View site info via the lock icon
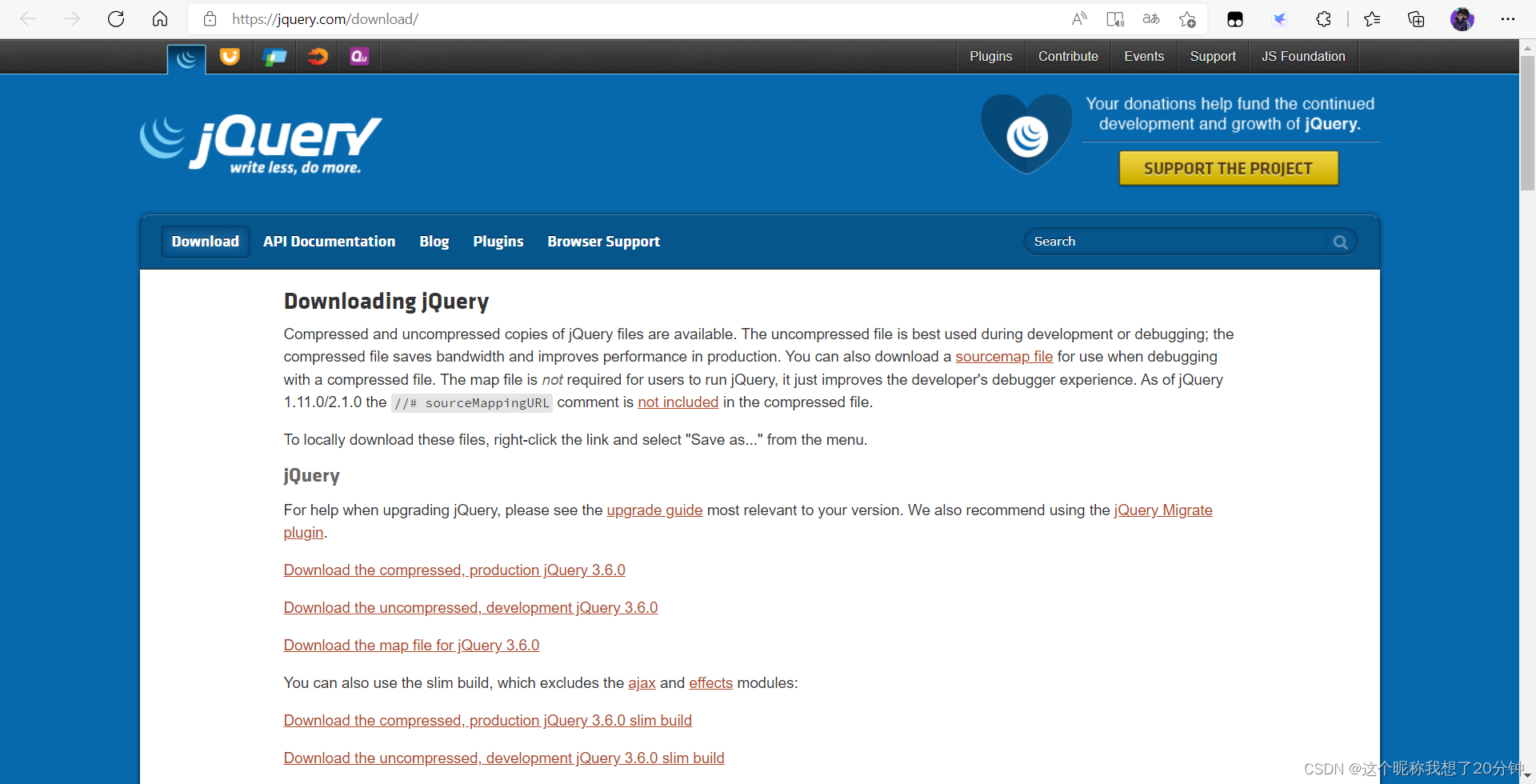Viewport: 1536px width, 784px height. (x=210, y=19)
